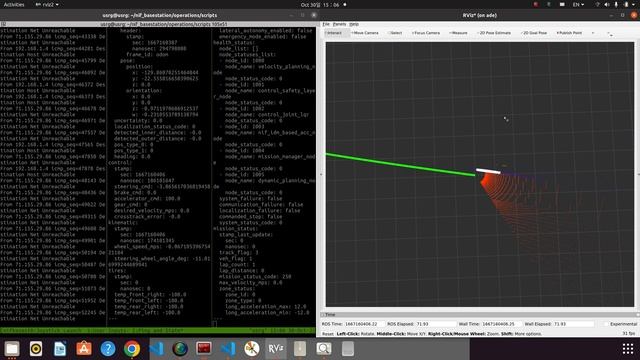
Task: Click the terminal window title bar
Action: pos(159,15)
